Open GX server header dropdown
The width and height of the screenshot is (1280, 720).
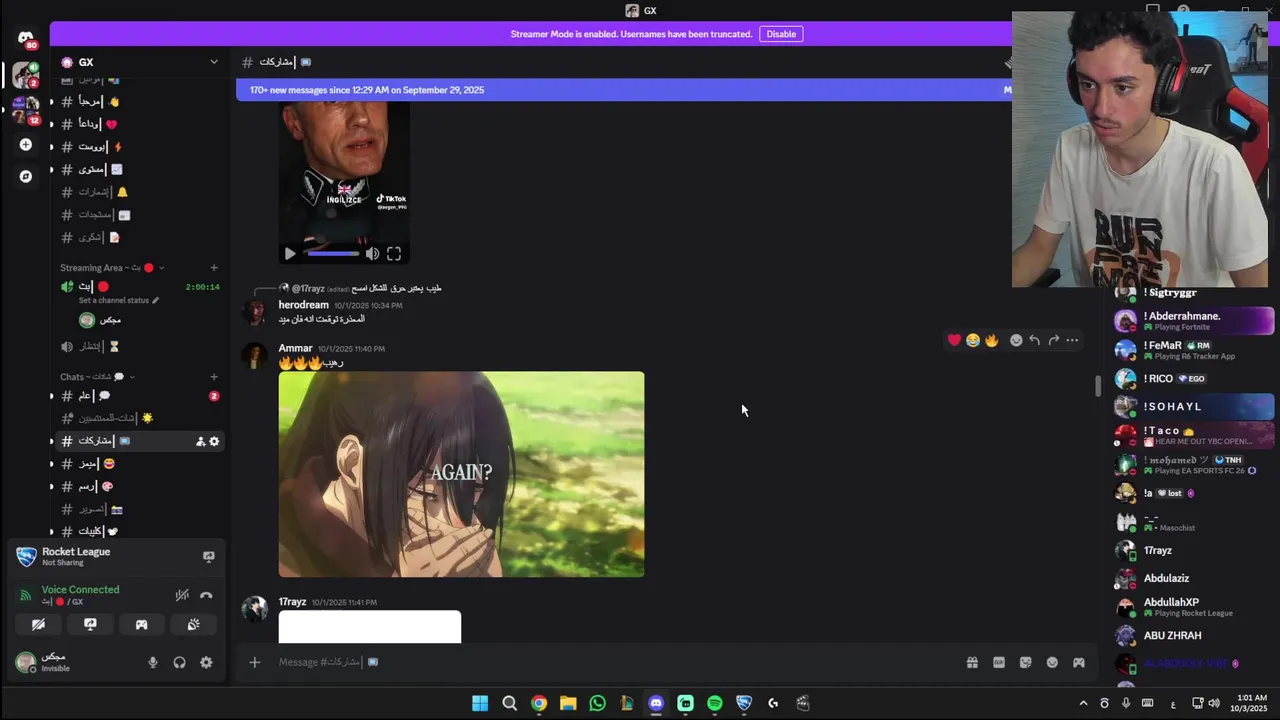[x=213, y=62]
